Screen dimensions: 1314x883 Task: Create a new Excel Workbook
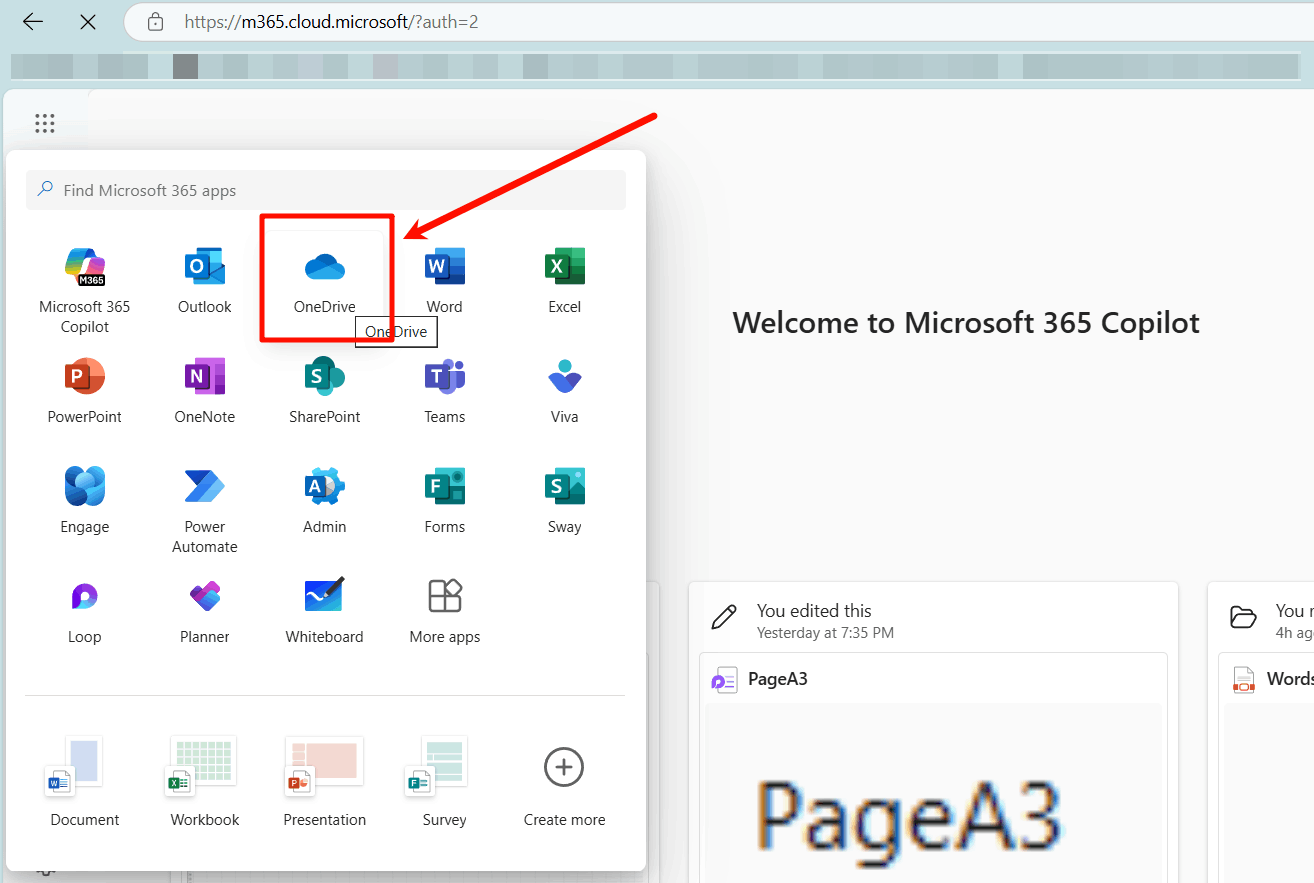tap(205, 782)
